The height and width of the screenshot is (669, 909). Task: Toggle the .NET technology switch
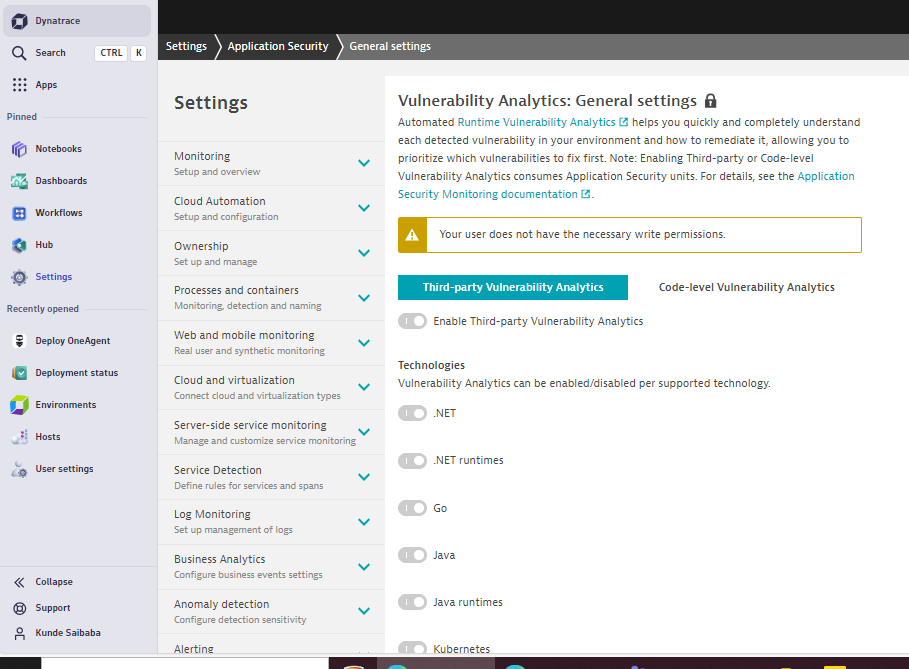coord(412,413)
